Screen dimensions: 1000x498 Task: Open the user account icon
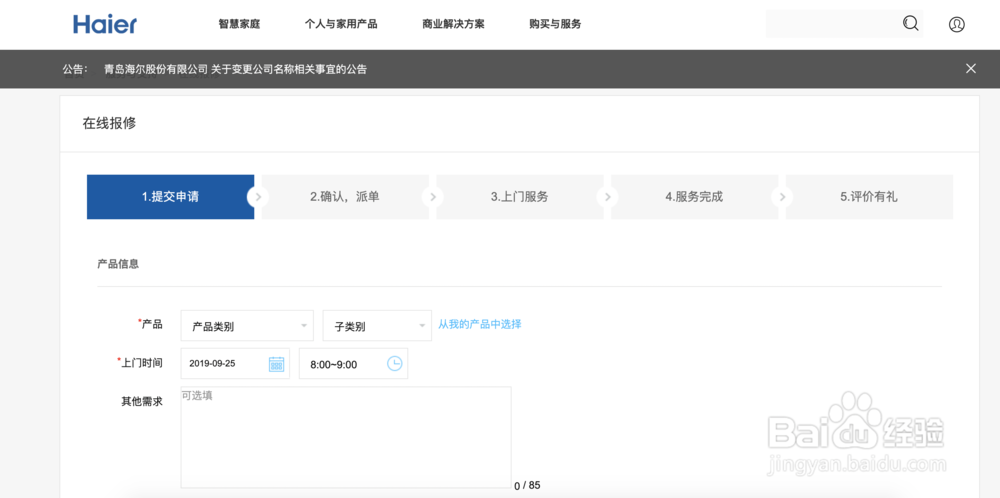coord(957,24)
